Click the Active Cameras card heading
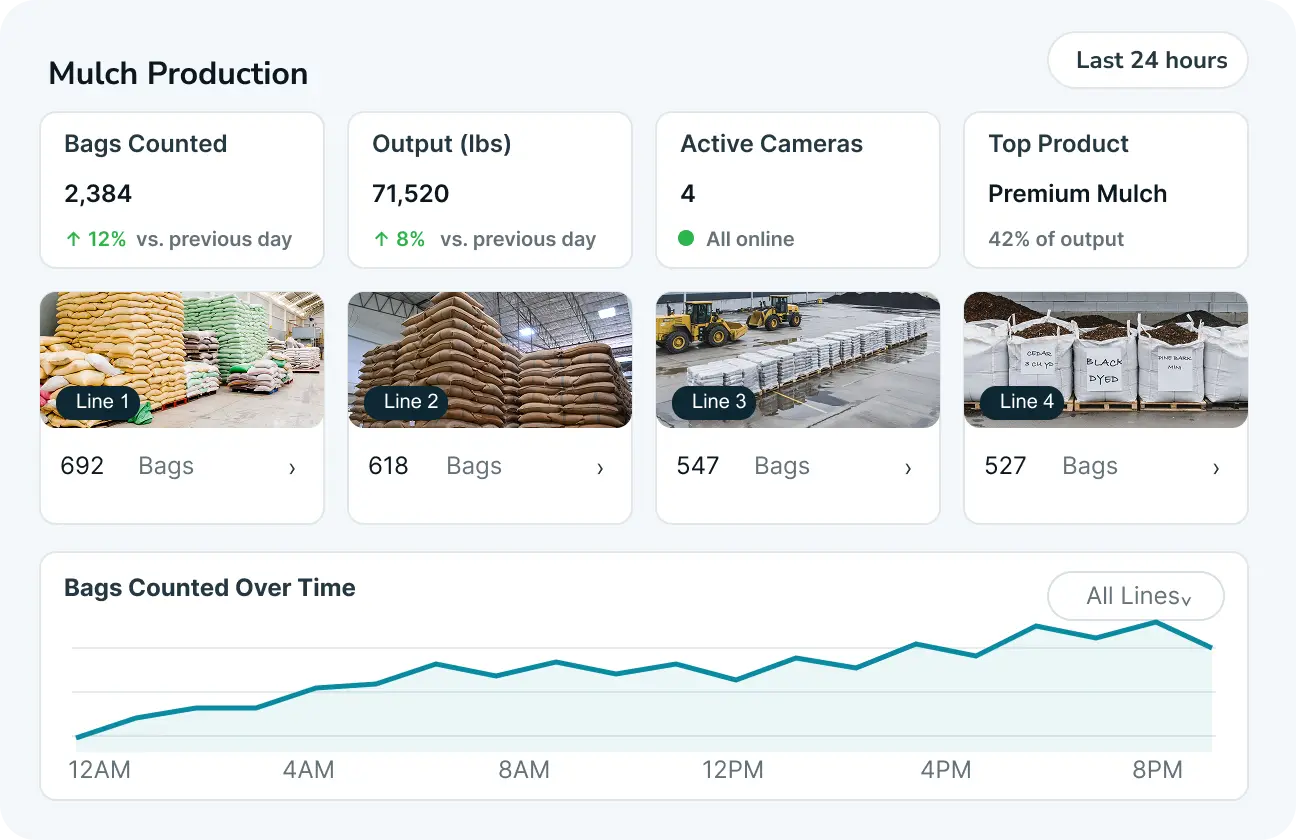This screenshot has width=1296, height=840. (x=771, y=144)
